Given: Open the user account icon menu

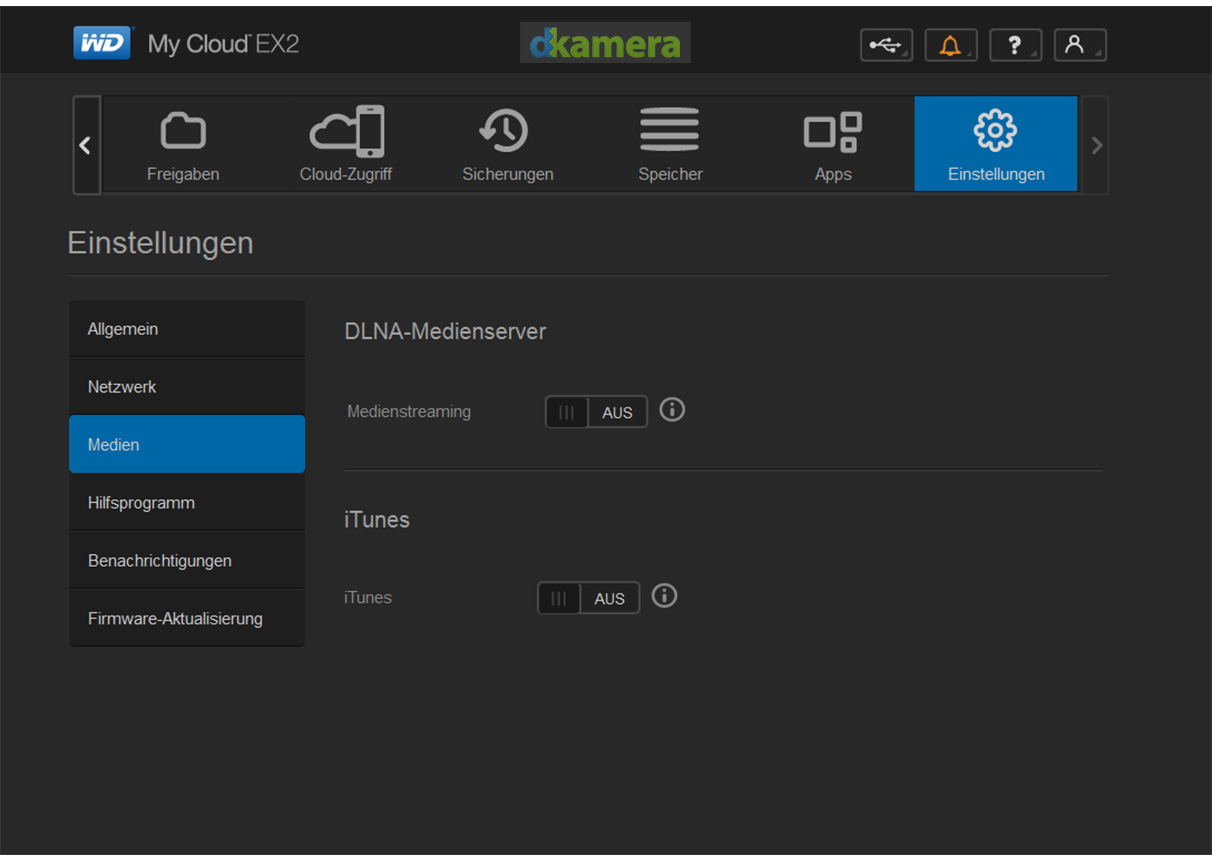Looking at the screenshot, I should (x=1080, y=45).
